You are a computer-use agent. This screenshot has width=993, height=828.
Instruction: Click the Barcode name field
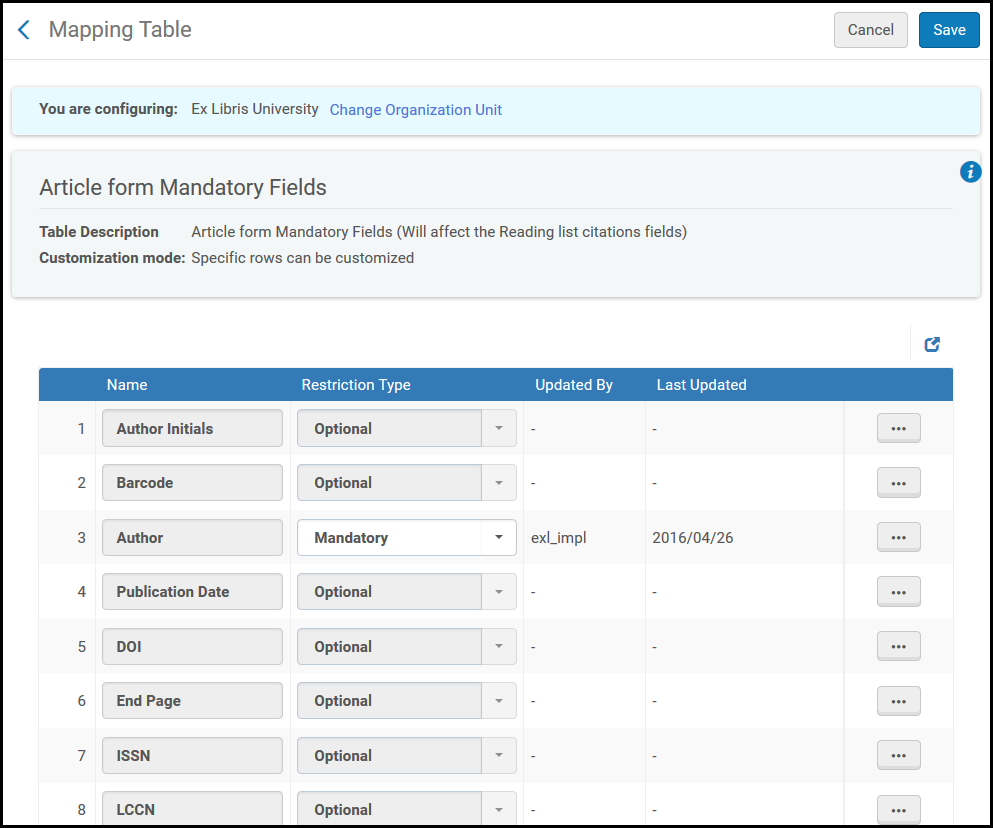[193, 483]
